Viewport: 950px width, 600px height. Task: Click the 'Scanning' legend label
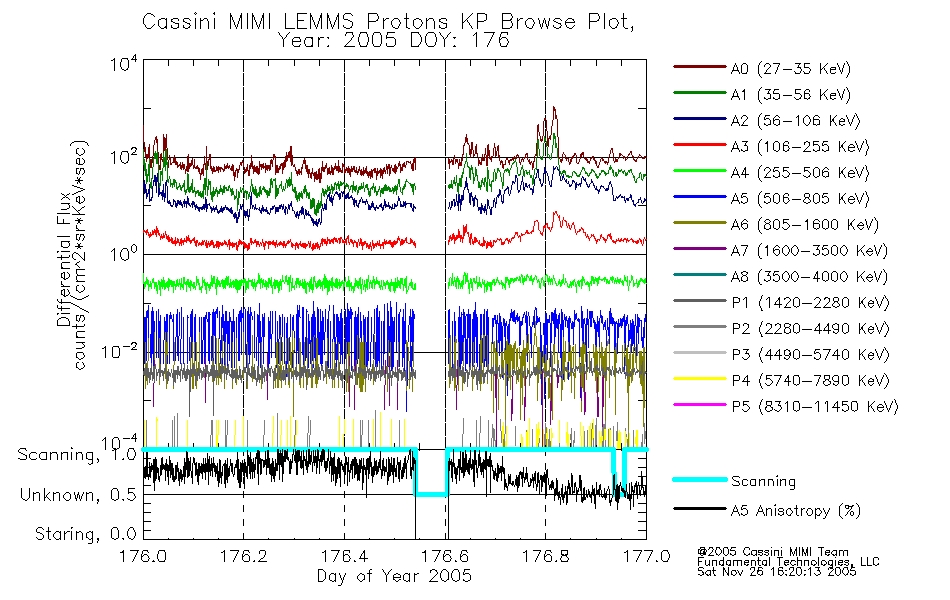763,482
